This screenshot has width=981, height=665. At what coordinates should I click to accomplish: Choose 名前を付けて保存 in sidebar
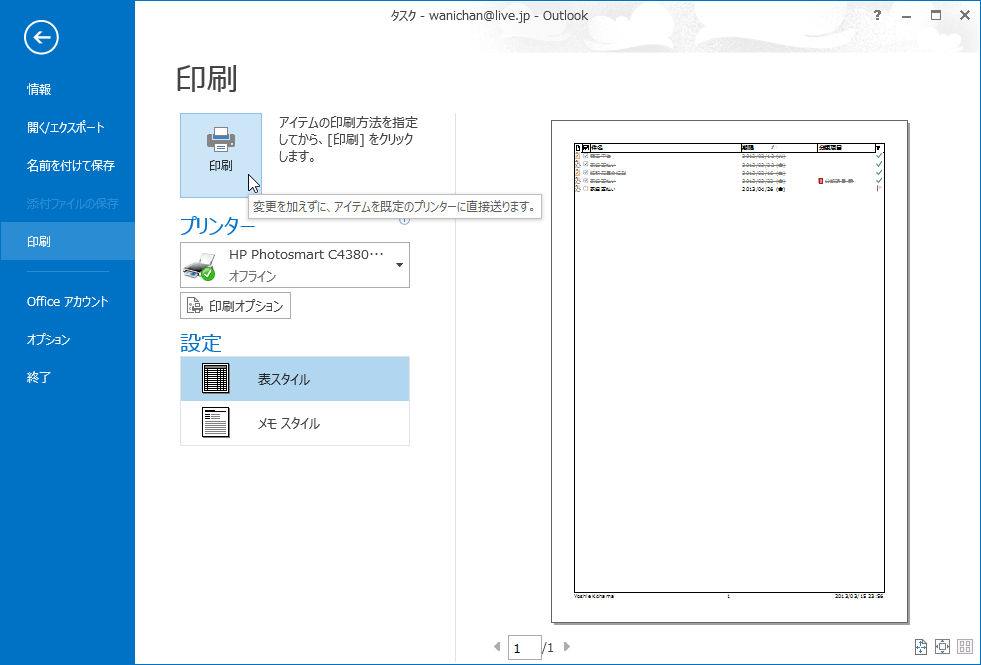71,166
